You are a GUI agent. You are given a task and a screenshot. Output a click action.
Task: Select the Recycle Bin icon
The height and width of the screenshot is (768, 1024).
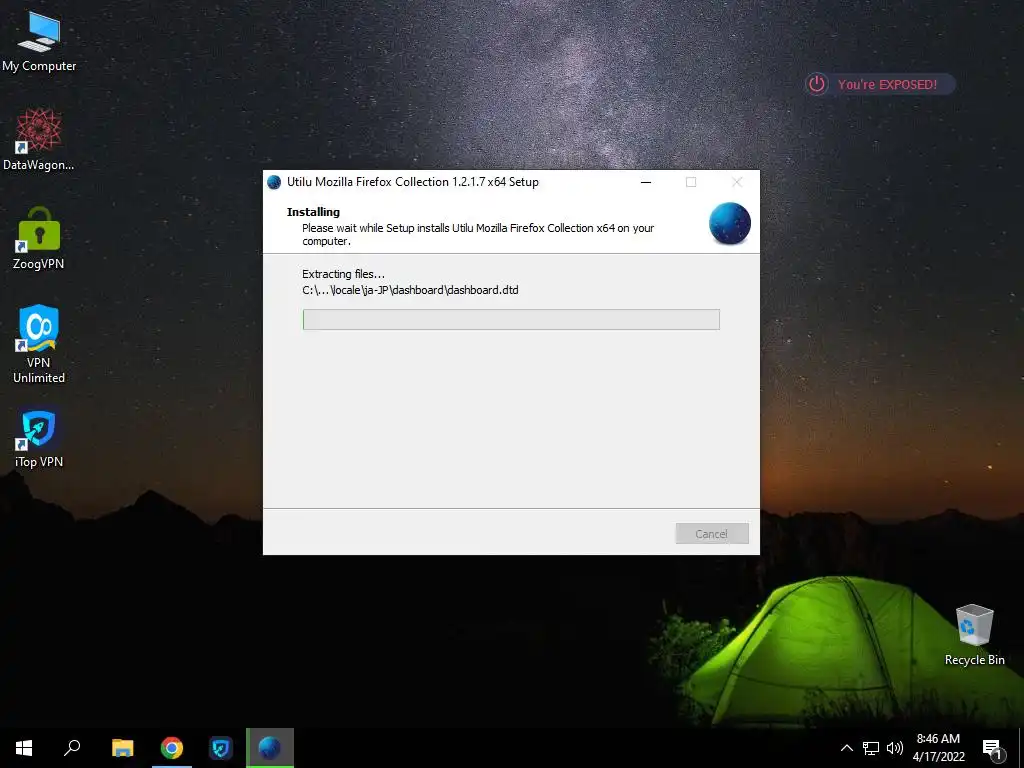click(974, 635)
